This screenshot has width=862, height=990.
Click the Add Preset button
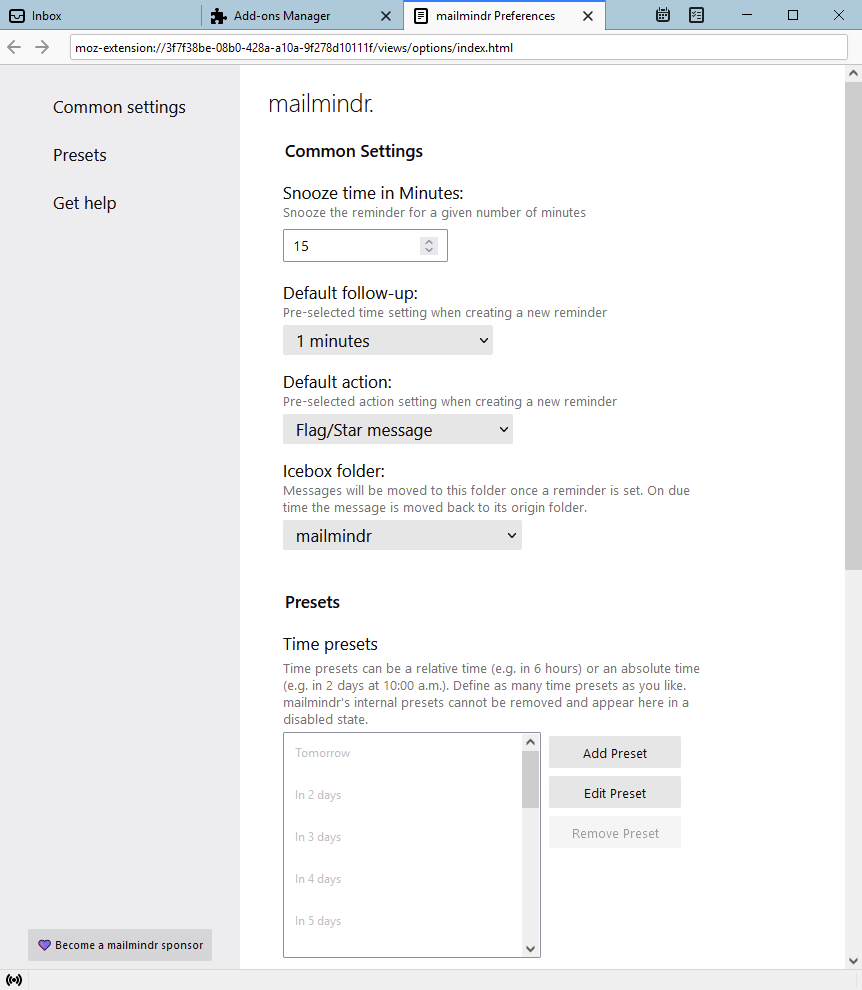click(614, 753)
